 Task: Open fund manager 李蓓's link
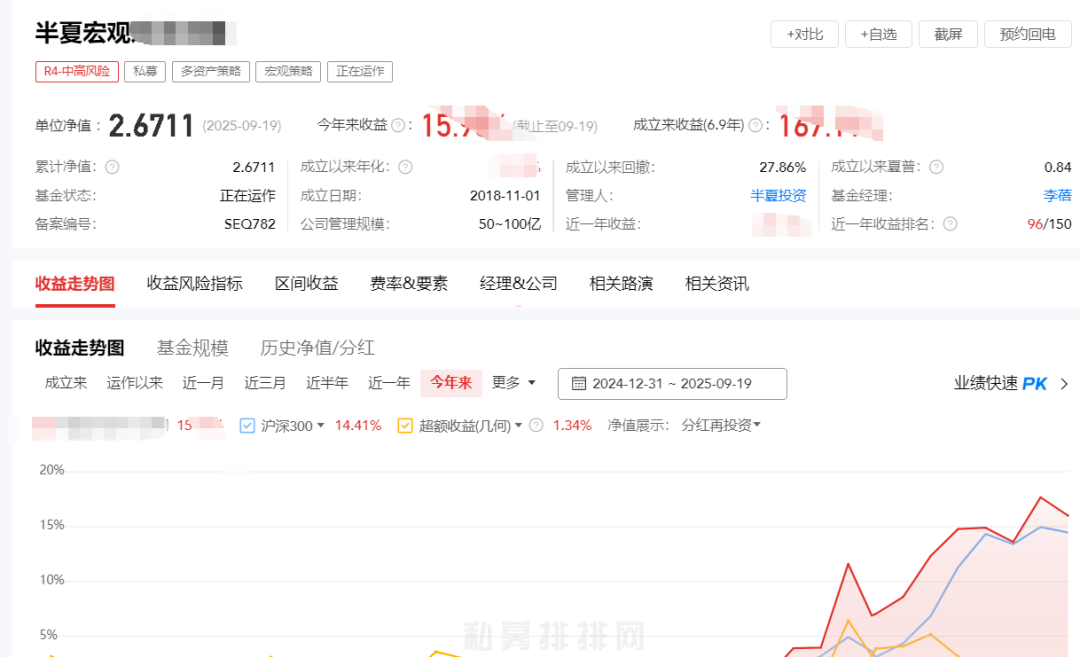[1057, 196]
